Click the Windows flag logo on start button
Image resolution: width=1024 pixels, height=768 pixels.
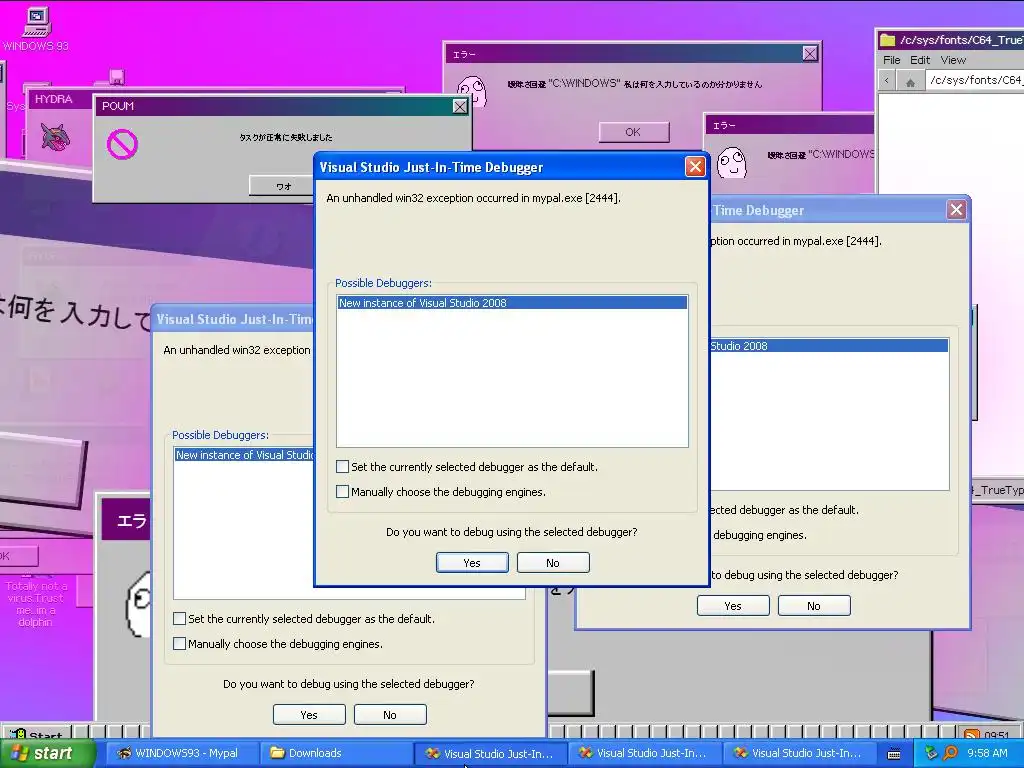click(x=19, y=753)
